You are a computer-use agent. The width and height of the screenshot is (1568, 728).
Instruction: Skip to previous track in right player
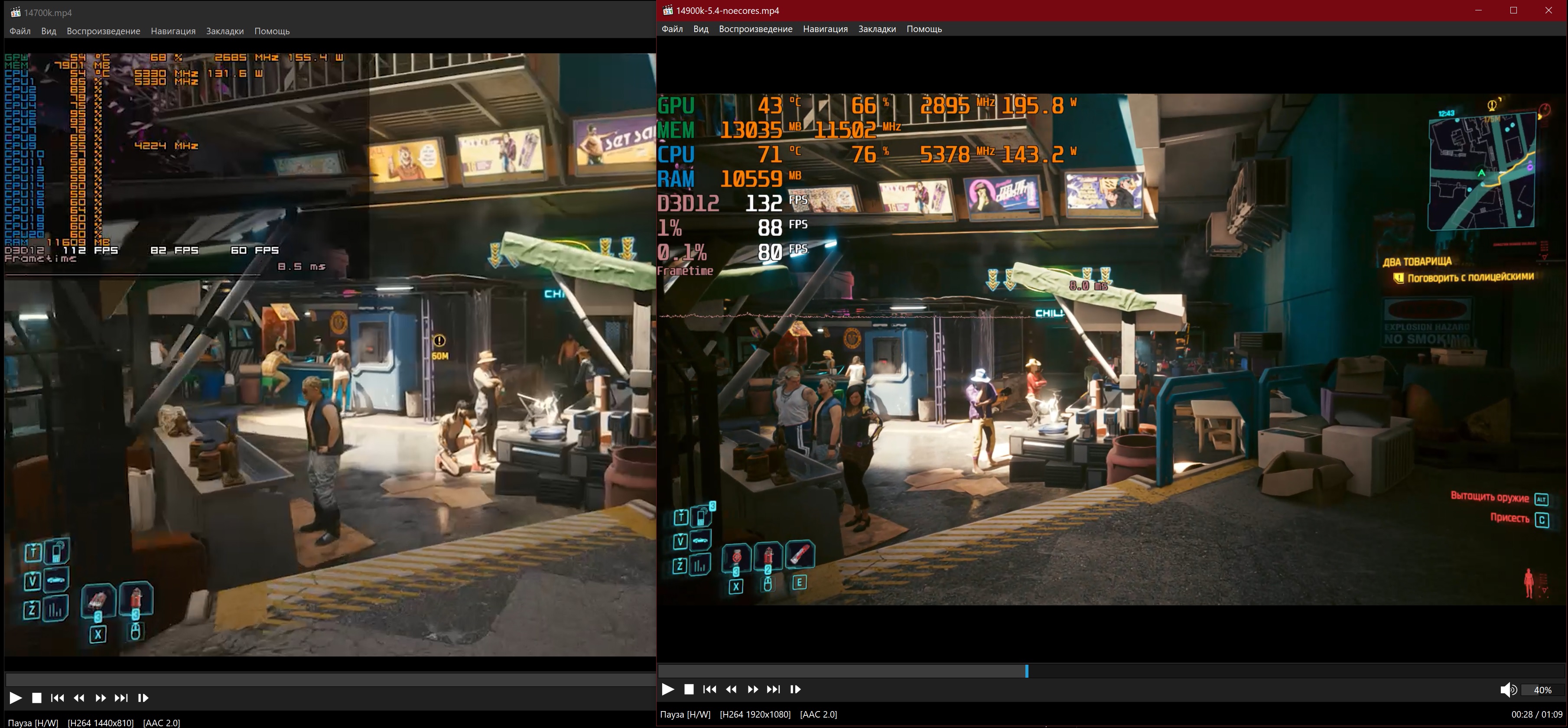coord(709,689)
